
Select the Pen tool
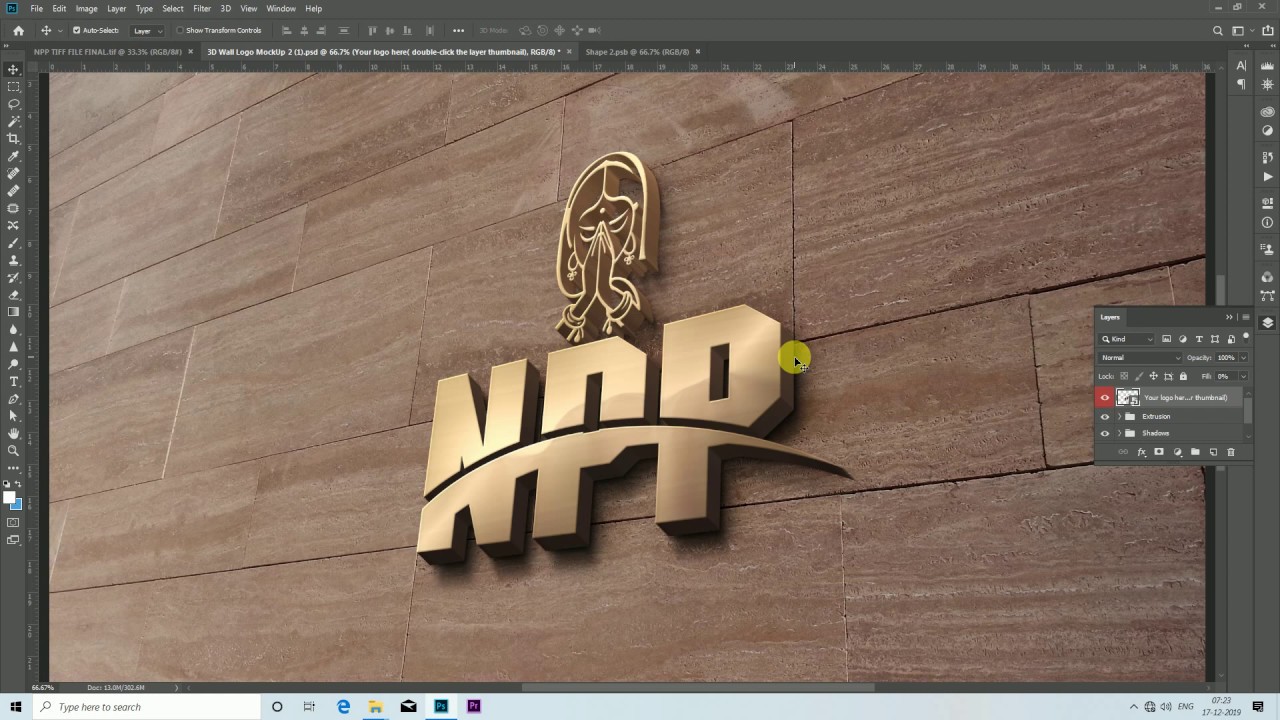coord(13,399)
